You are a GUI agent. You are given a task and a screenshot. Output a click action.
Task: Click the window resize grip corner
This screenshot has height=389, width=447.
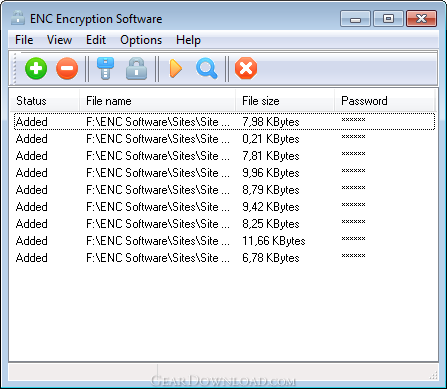[433, 376]
